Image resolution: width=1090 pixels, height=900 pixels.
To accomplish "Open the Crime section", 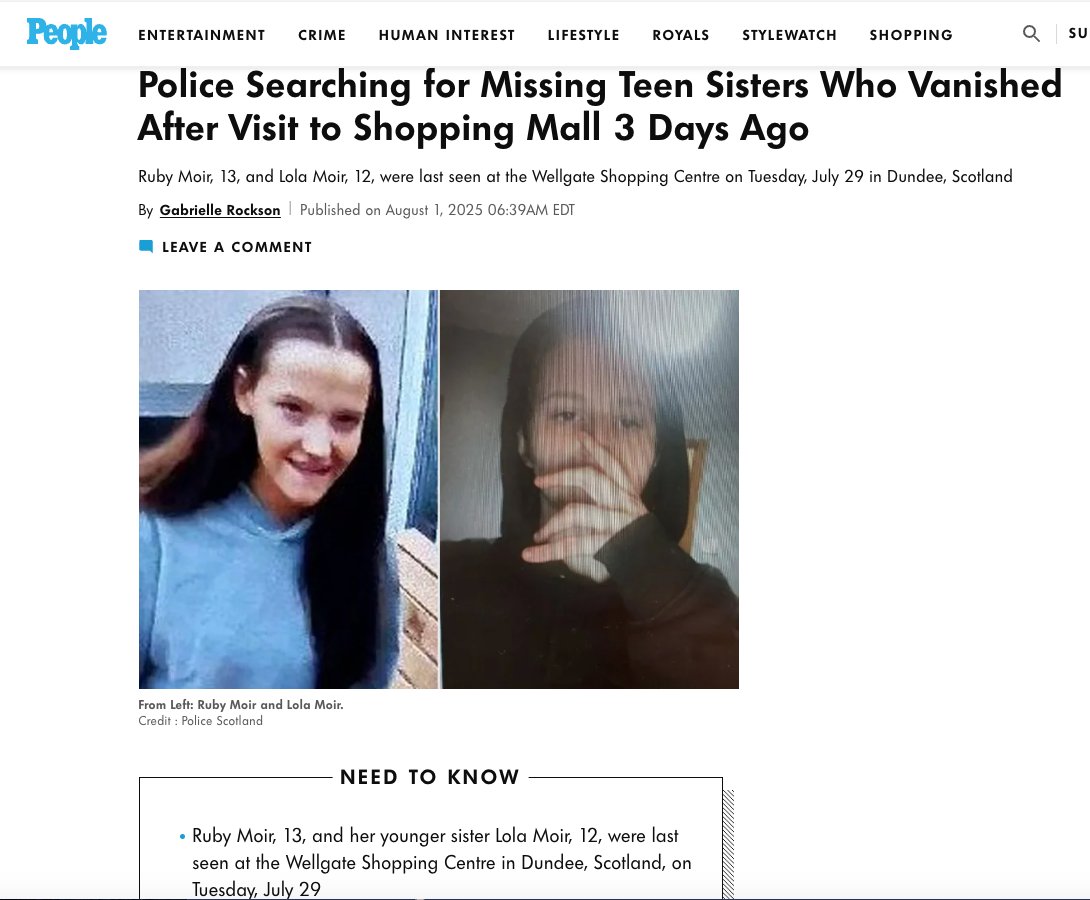I will click(x=322, y=35).
